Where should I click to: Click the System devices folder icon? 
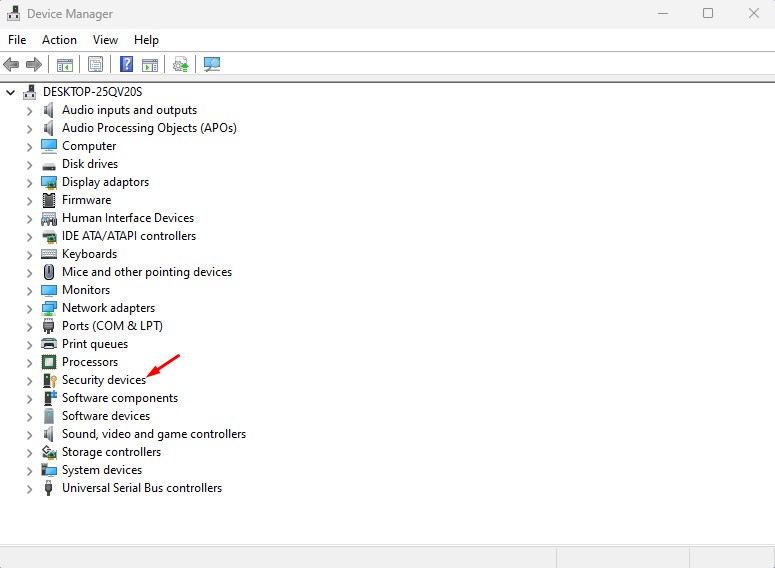pos(49,470)
